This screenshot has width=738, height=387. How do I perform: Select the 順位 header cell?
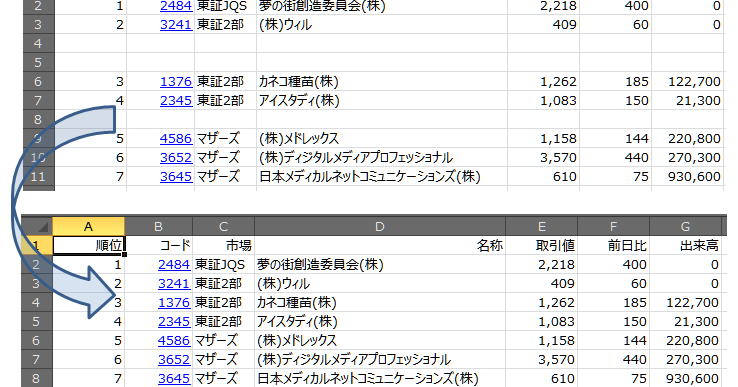[x=88, y=245]
